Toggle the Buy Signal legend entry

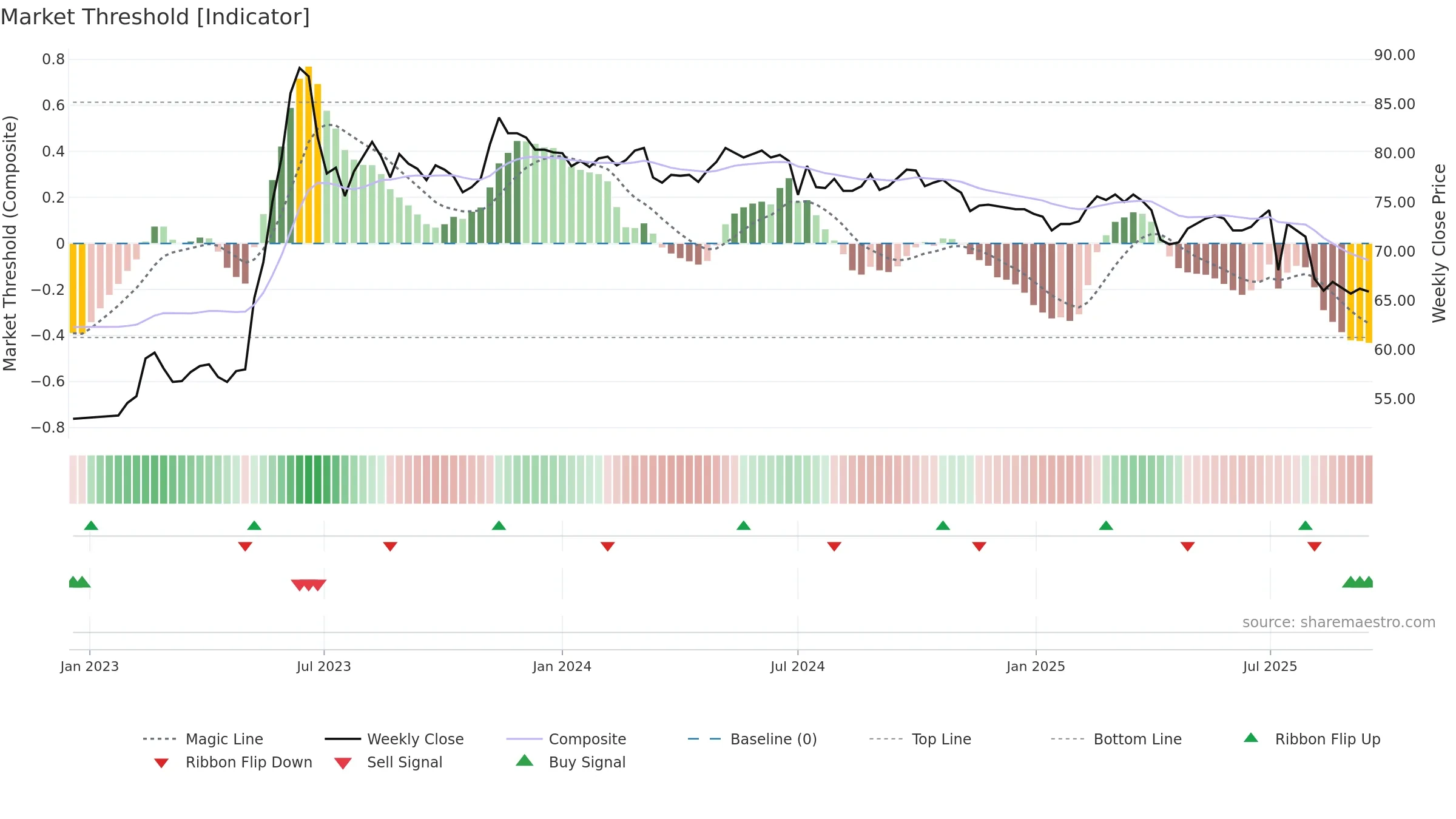point(570,762)
